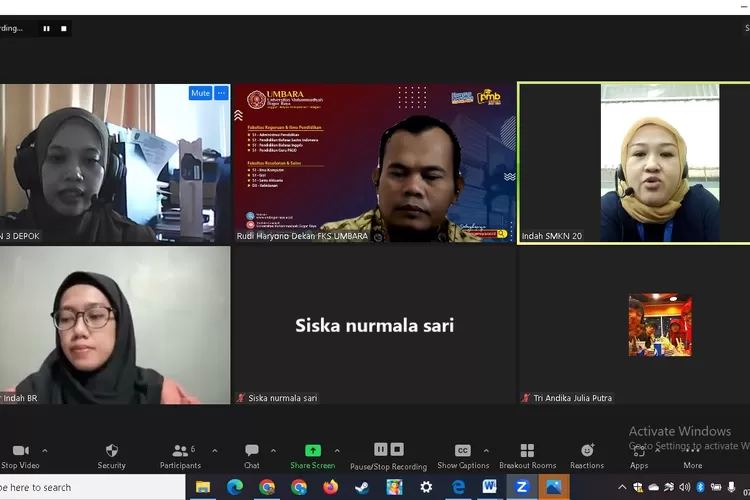Open the More options menu
This screenshot has width=750, height=500.
693,456
